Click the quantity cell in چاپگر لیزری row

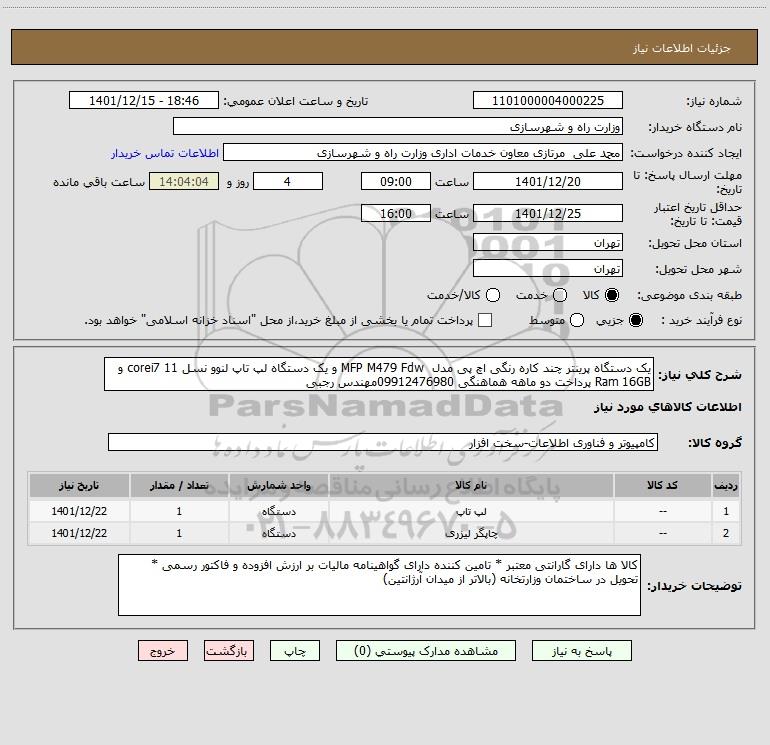[179, 533]
